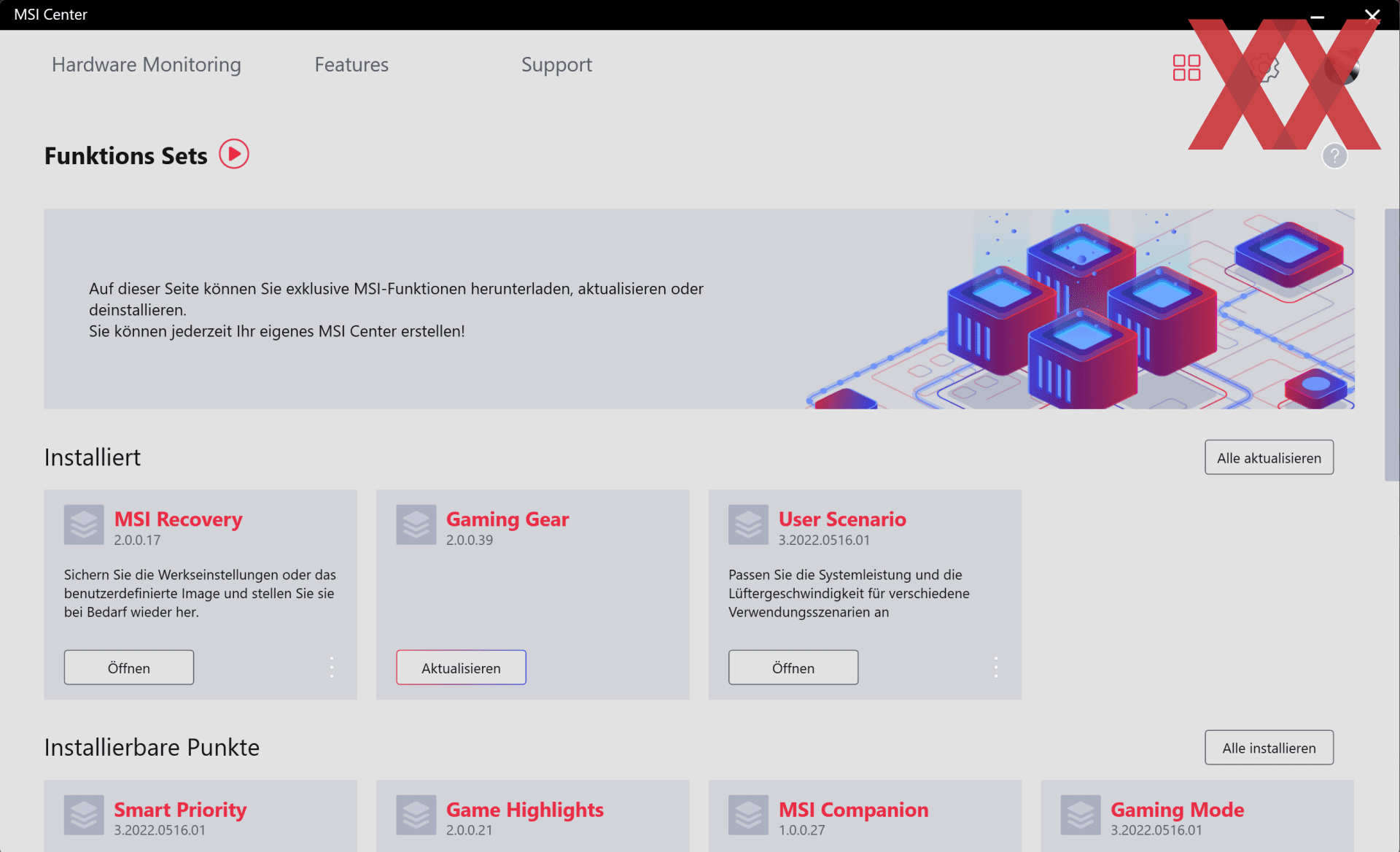Open User Scenario with Öffnen button

793,667
